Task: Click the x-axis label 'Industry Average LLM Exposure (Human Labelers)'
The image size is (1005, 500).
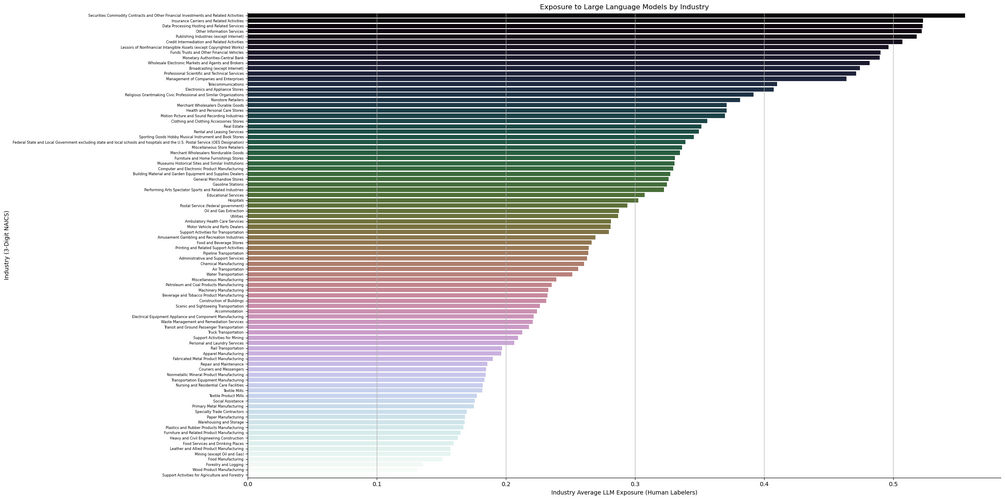Action: 624,492
